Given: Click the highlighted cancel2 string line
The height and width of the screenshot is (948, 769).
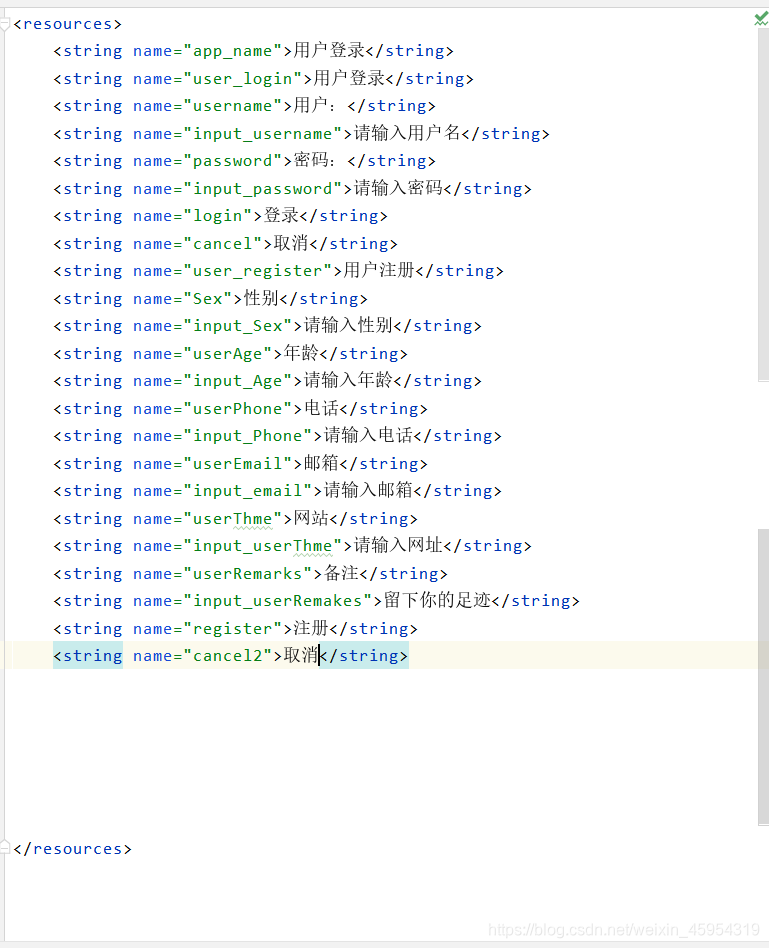Looking at the screenshot, I should click(231, 656).
